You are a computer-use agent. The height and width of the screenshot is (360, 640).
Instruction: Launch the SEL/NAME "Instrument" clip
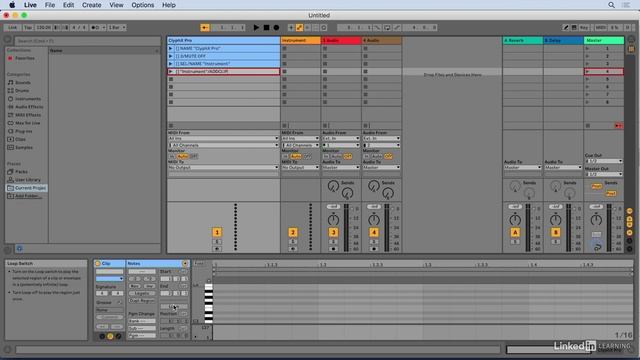click(x=171, y=64)
